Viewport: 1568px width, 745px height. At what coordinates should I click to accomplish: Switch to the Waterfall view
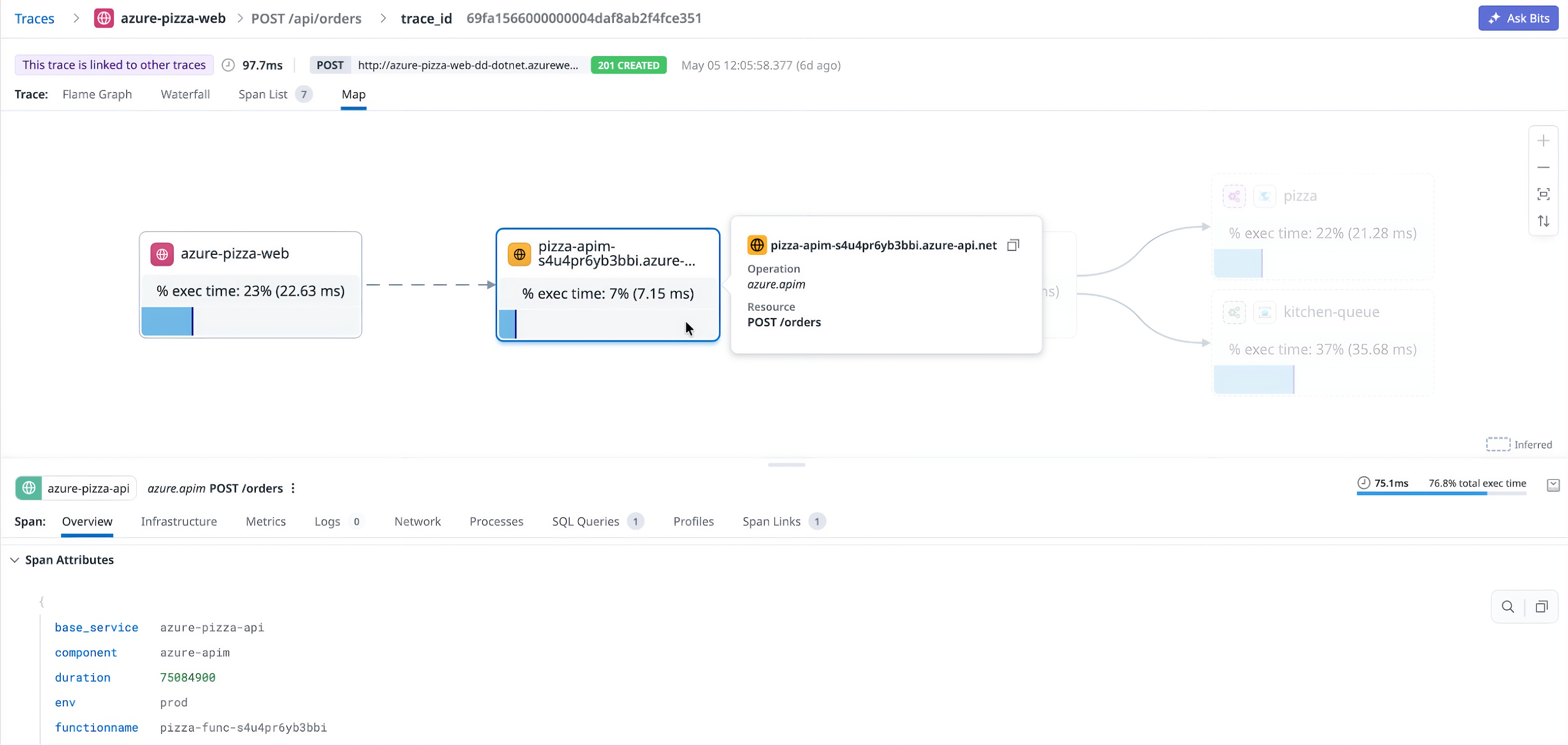tap(185, 94)
